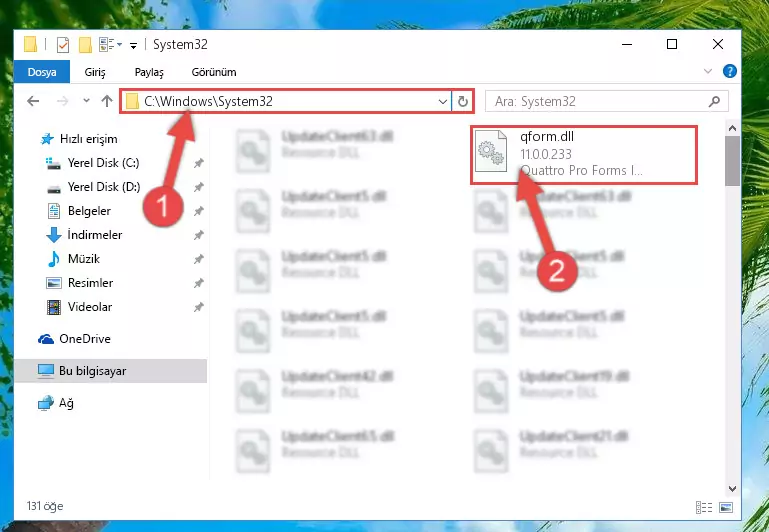The height and width of the screenshot is (532, 769).
Task: Click the pin icon next to İndirmeler
Action: click(198, 235)
